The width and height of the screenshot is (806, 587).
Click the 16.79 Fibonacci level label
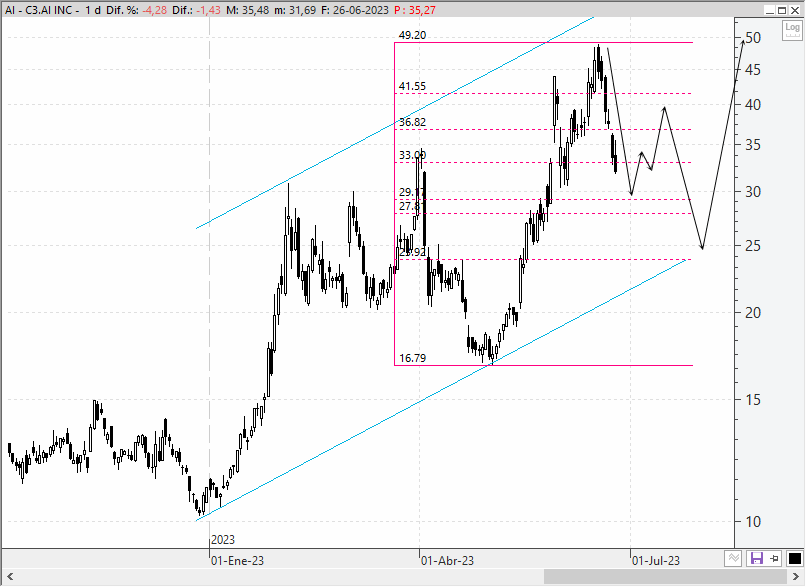pos(412,358)
